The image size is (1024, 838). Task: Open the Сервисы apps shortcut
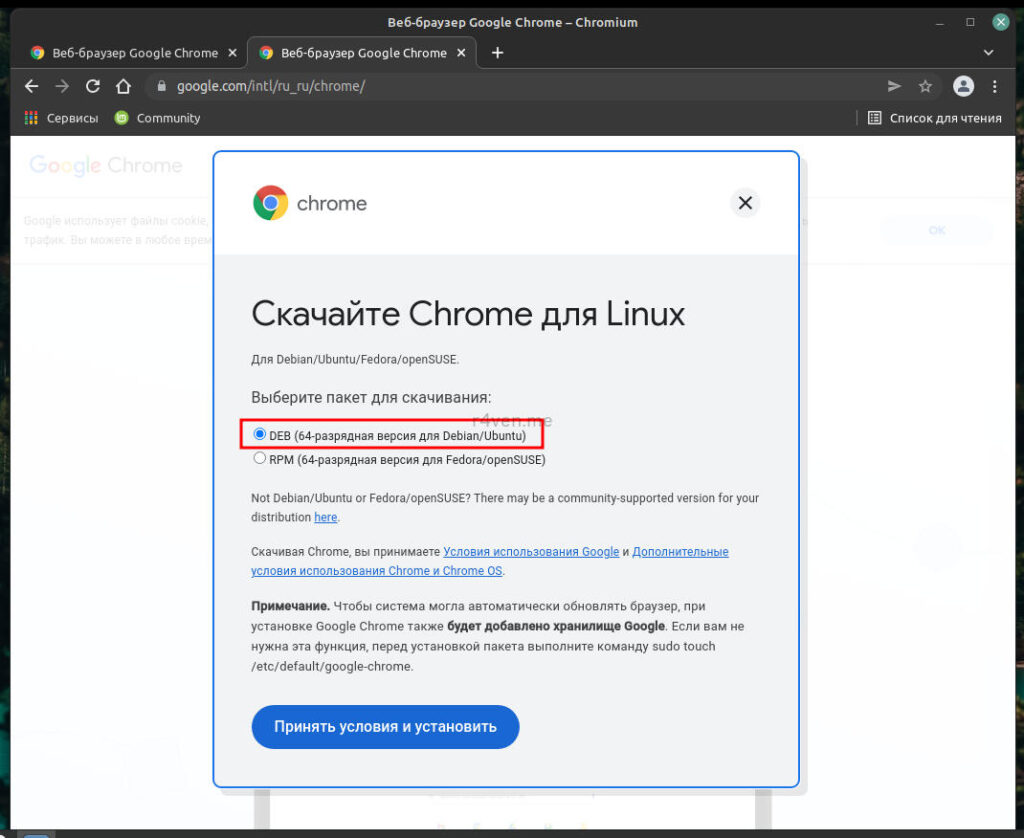click(61, 118)
